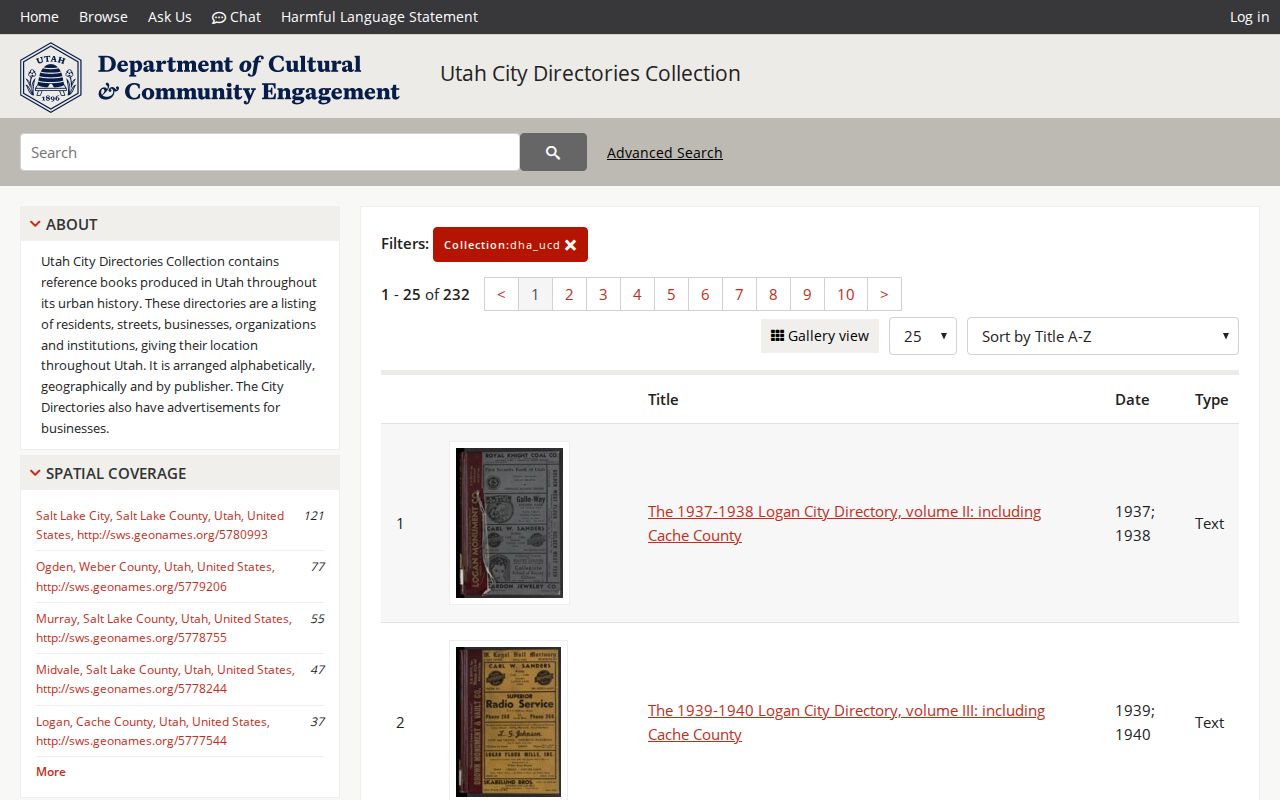This screenshot has width=1280, height=800.
Task: Go to results page 5
Action: 671,294
